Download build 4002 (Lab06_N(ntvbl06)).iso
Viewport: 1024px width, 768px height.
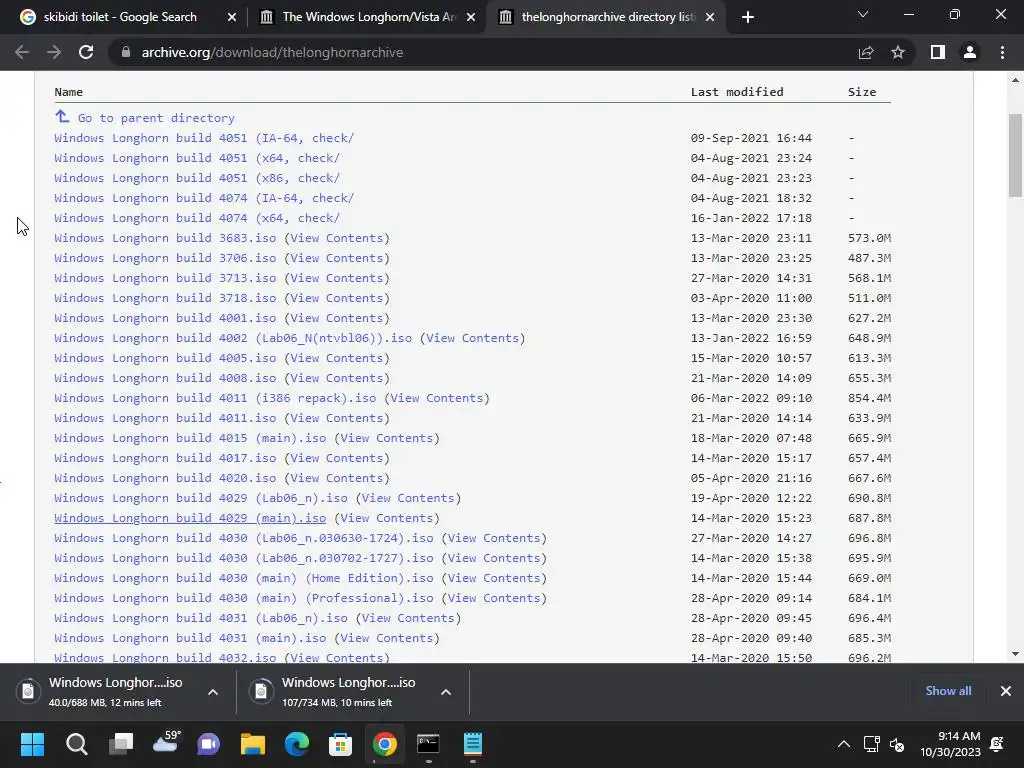[x=233, y=338]
